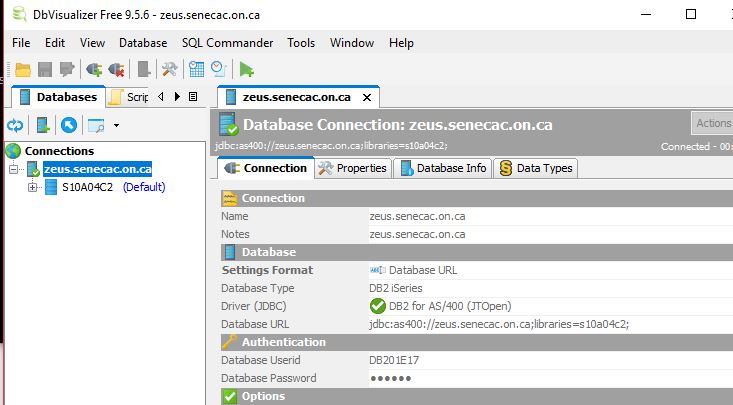Click the Options green checkmark icon
The width and height of the screenshot is (733, 405).
(230, 396)
